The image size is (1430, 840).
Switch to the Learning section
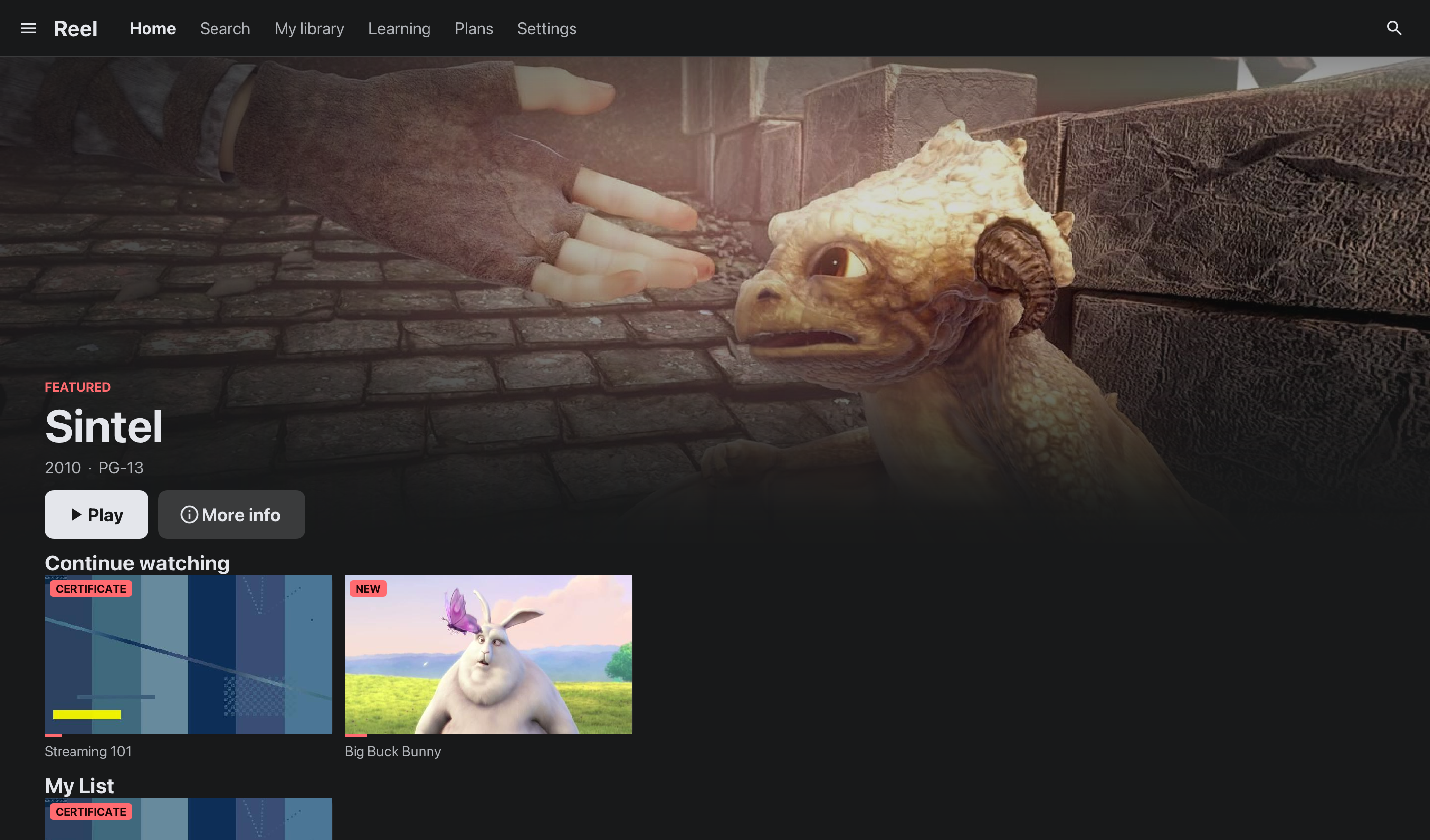coord(400,28)
